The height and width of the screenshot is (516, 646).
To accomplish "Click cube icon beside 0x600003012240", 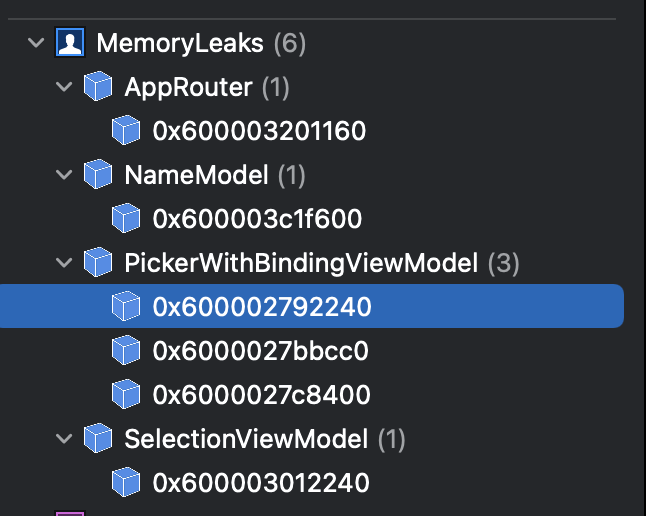I will [x=125, y=482].
